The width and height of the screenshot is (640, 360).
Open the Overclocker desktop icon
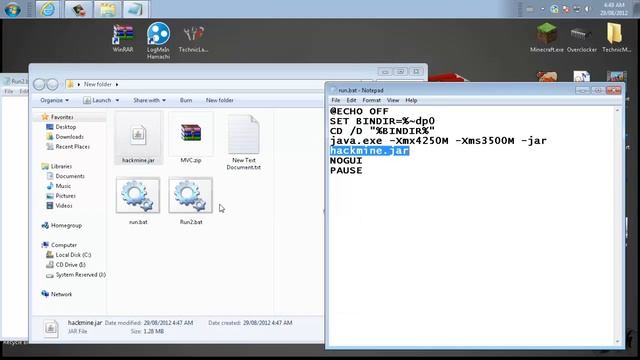(x=582, y=39)
